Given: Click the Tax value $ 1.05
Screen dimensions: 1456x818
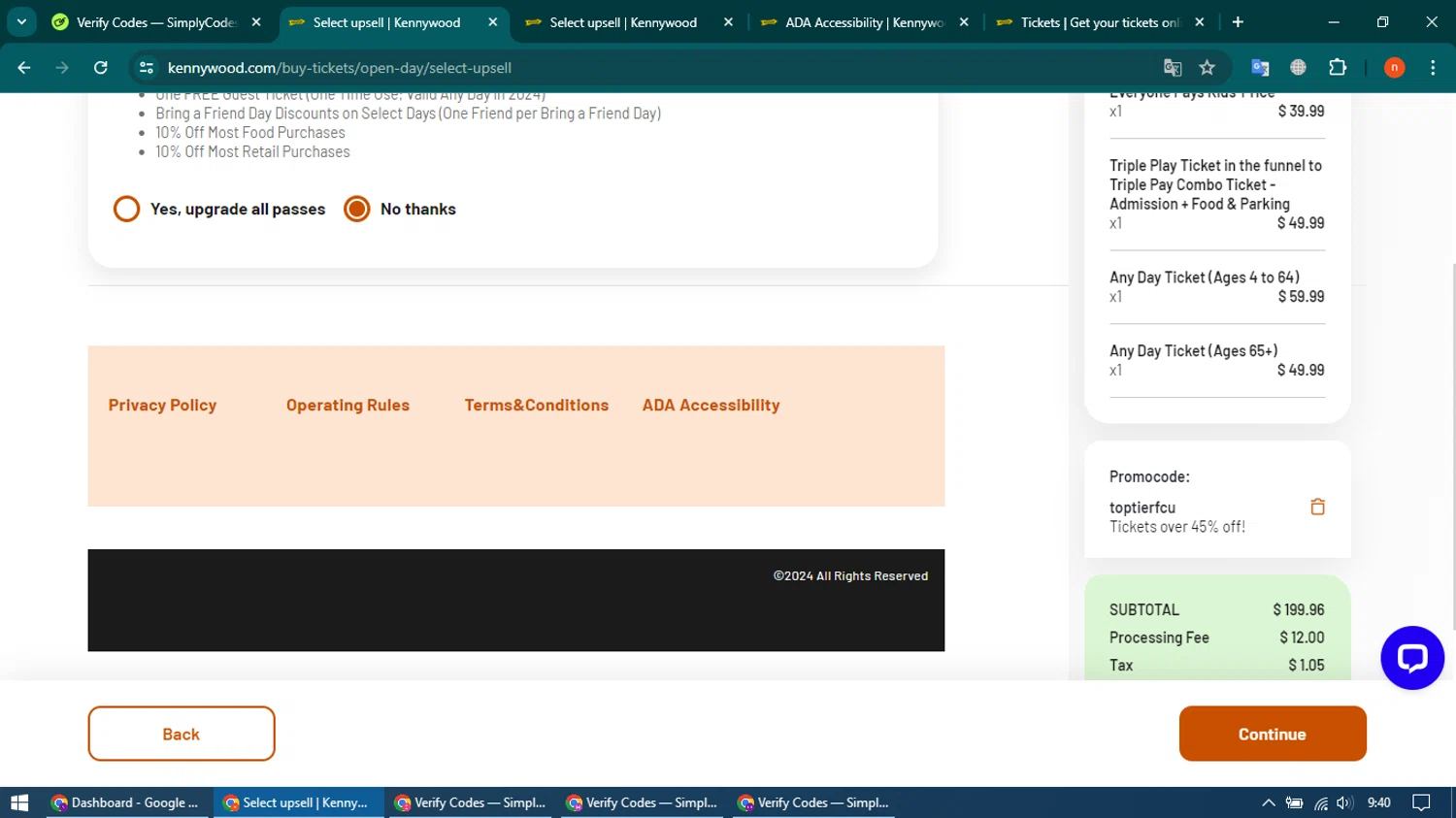Looking at the screenshot, I should pyautogui.click(x=1307, y=665).
